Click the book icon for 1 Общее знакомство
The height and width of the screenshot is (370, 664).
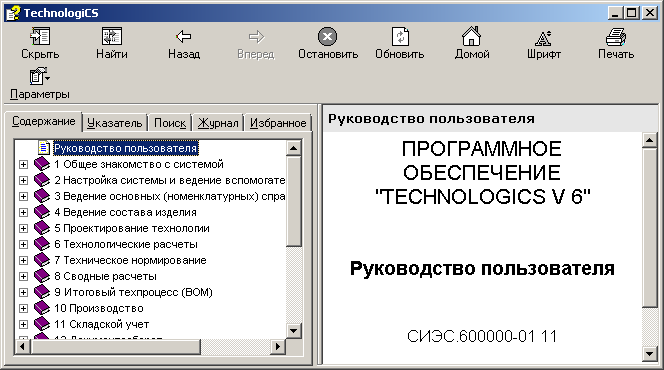click(42, 164)
